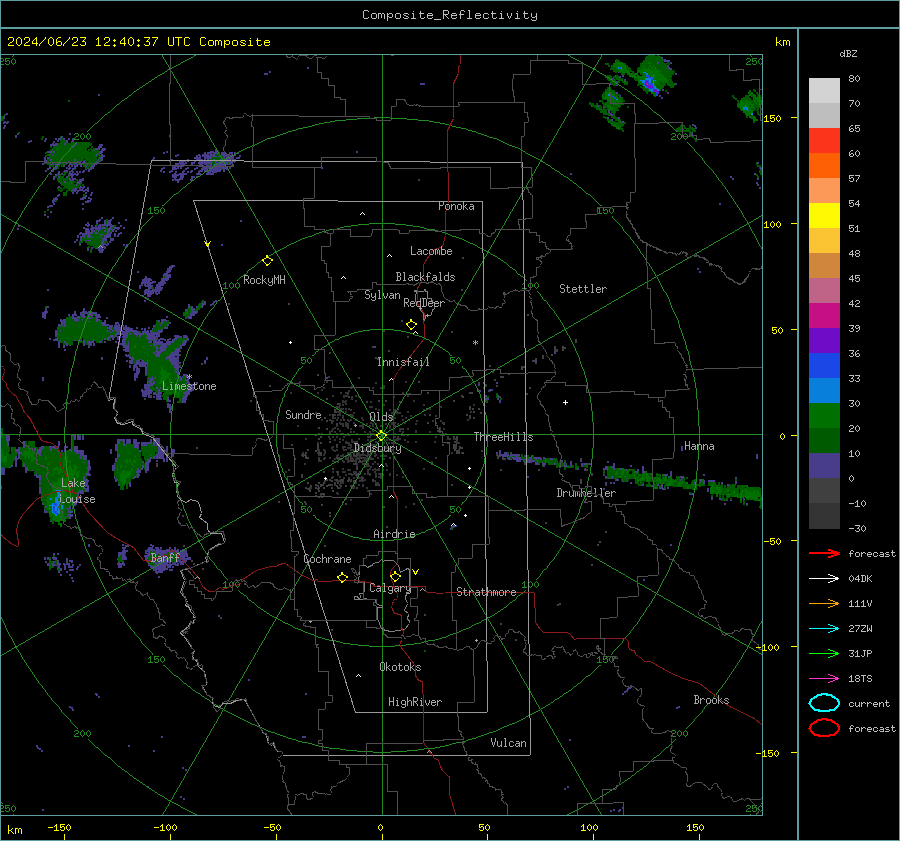
Task: Click the yellow diamond marker beside RockyMH
Action: point(267,261)
